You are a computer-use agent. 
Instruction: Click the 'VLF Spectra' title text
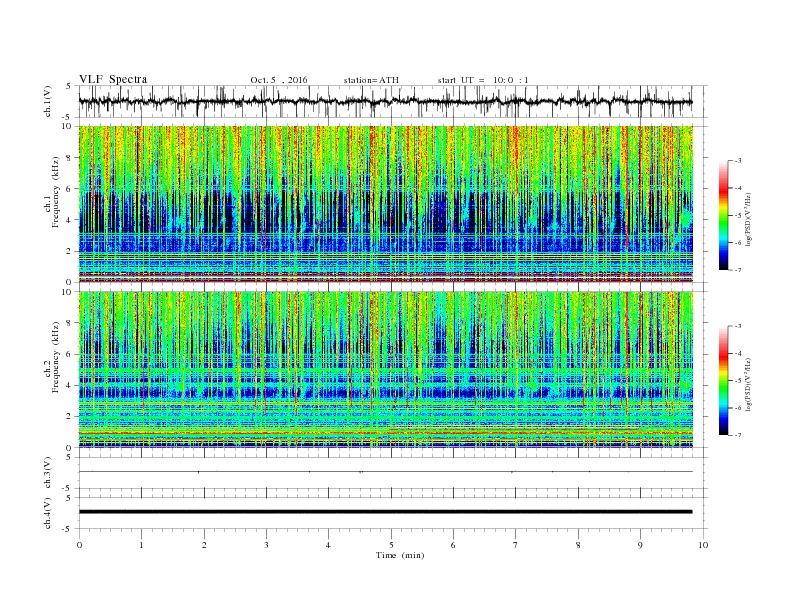pos(113,79)
